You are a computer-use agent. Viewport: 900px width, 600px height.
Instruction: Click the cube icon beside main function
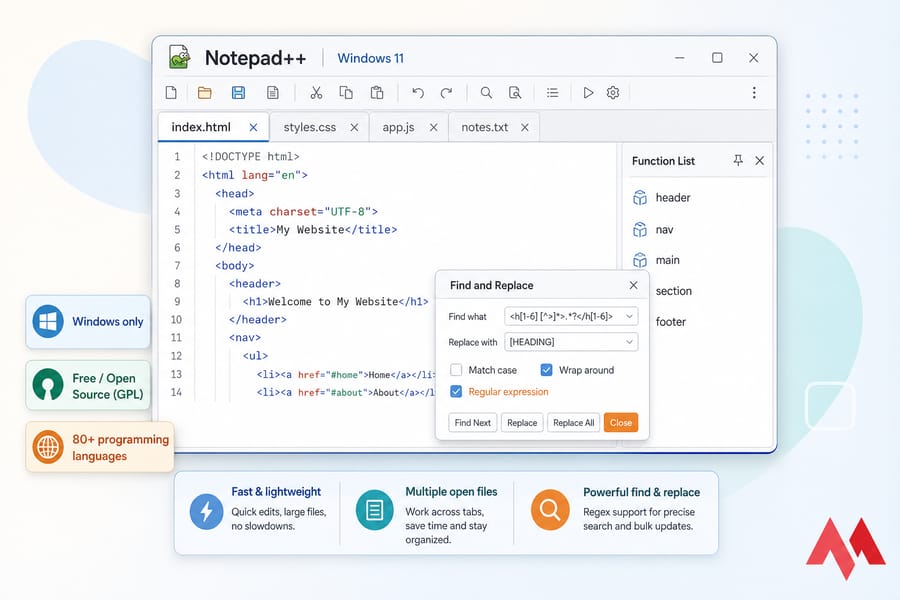pyautogui.click(x=639, y=260)
